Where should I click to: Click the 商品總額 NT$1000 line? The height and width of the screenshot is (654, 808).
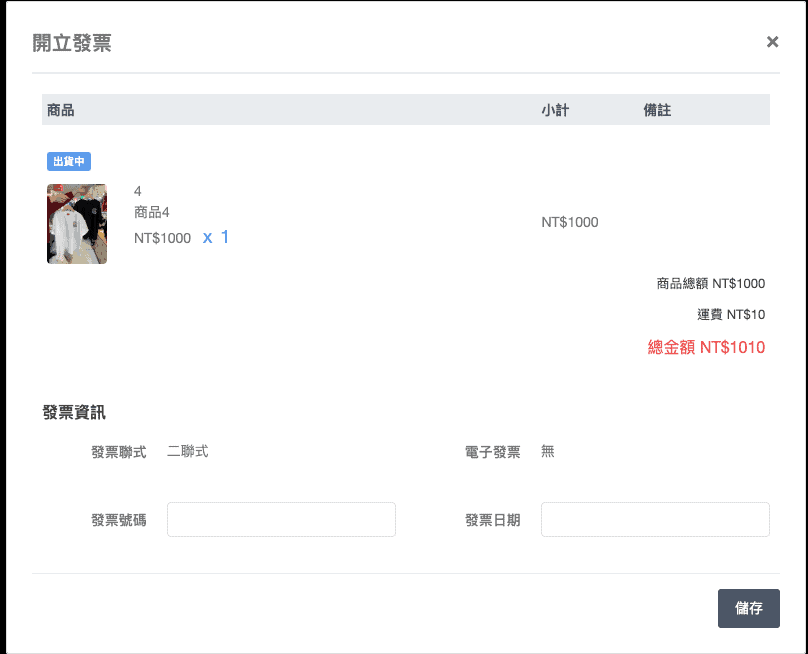point(711,283)
